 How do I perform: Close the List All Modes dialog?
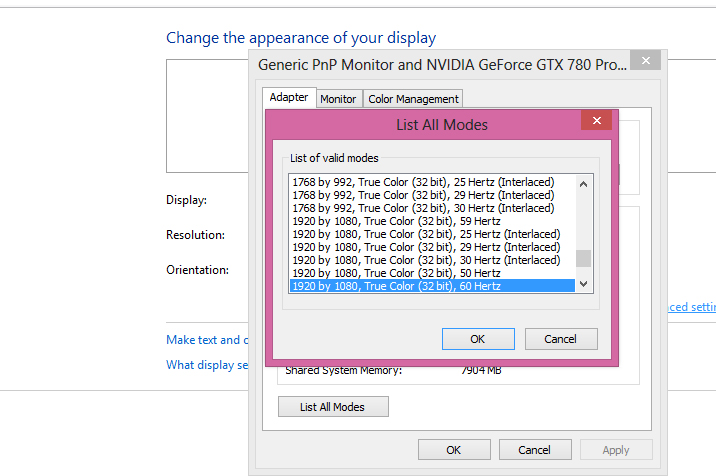pyautogui.click(x=597, y=121)
